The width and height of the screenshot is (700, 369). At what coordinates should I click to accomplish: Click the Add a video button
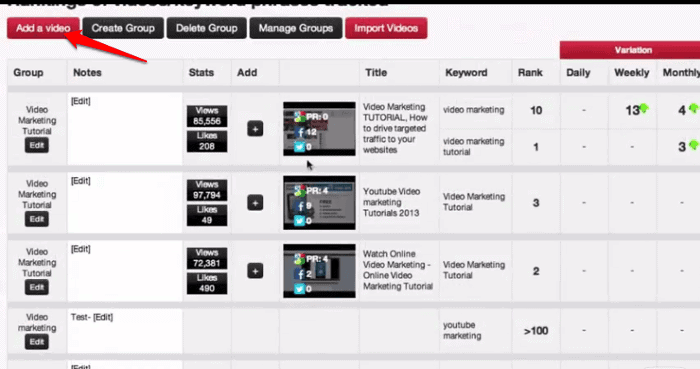click(43, 28)
